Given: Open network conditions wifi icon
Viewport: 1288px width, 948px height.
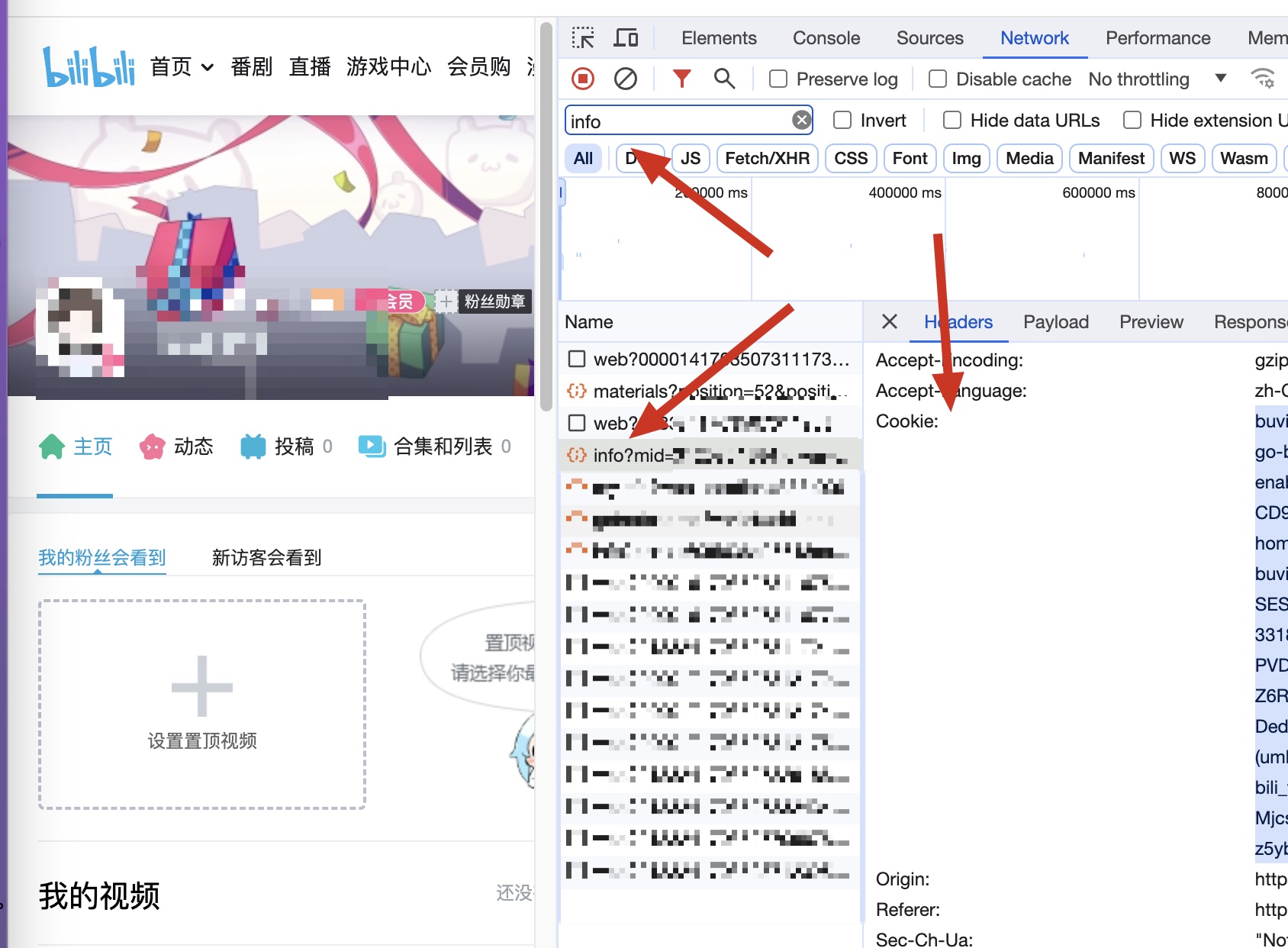Looking at the screenshot, I should point(1264,79).
